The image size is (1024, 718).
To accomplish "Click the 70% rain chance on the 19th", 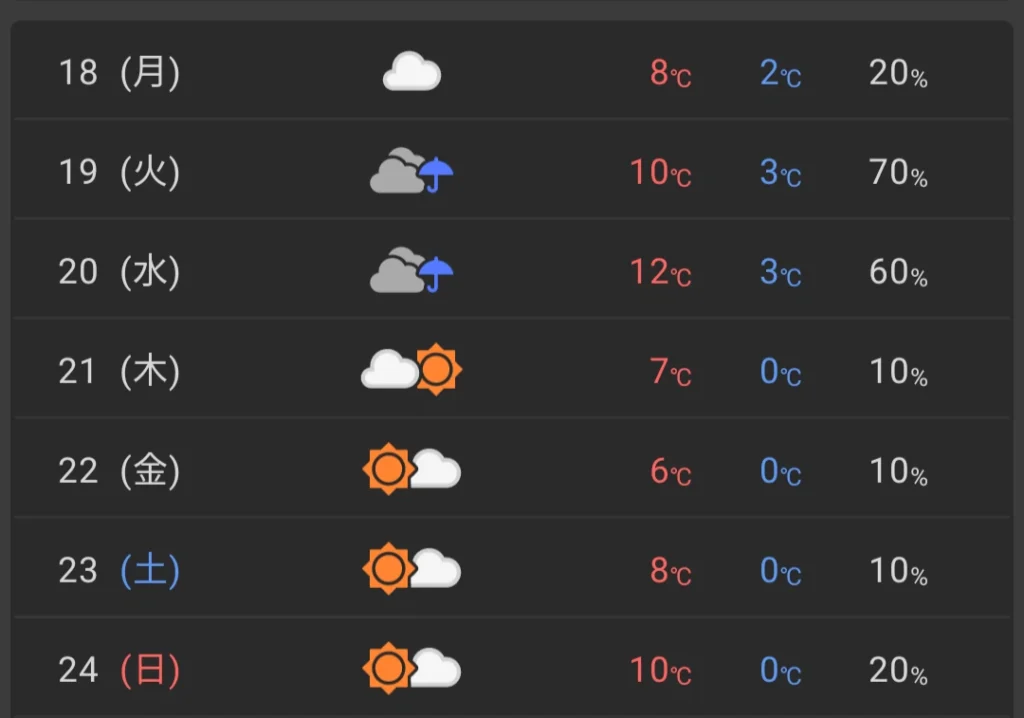I will 898,172.
